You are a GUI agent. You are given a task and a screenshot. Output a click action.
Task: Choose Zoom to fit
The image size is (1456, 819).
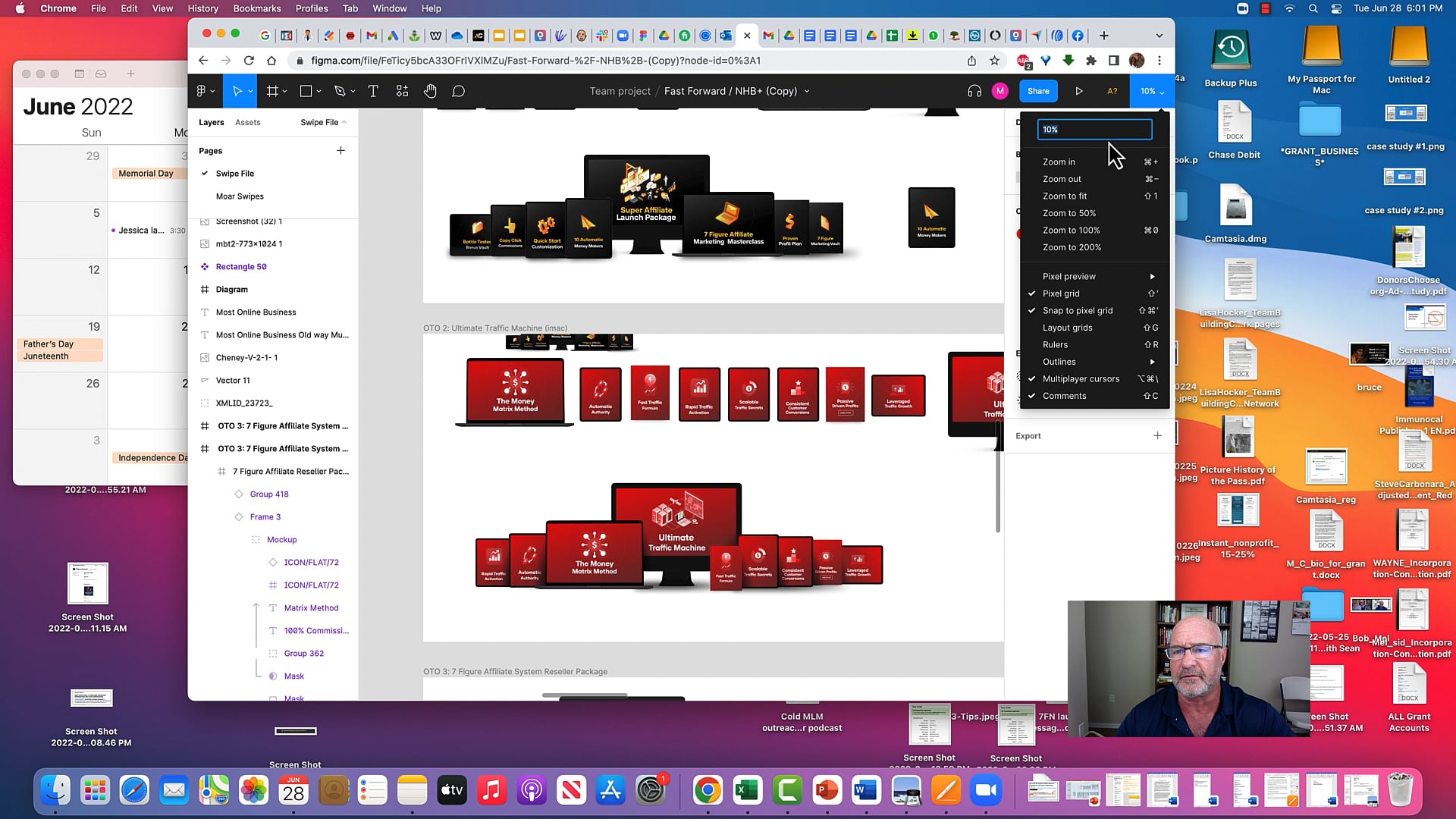click(1094, 196)
